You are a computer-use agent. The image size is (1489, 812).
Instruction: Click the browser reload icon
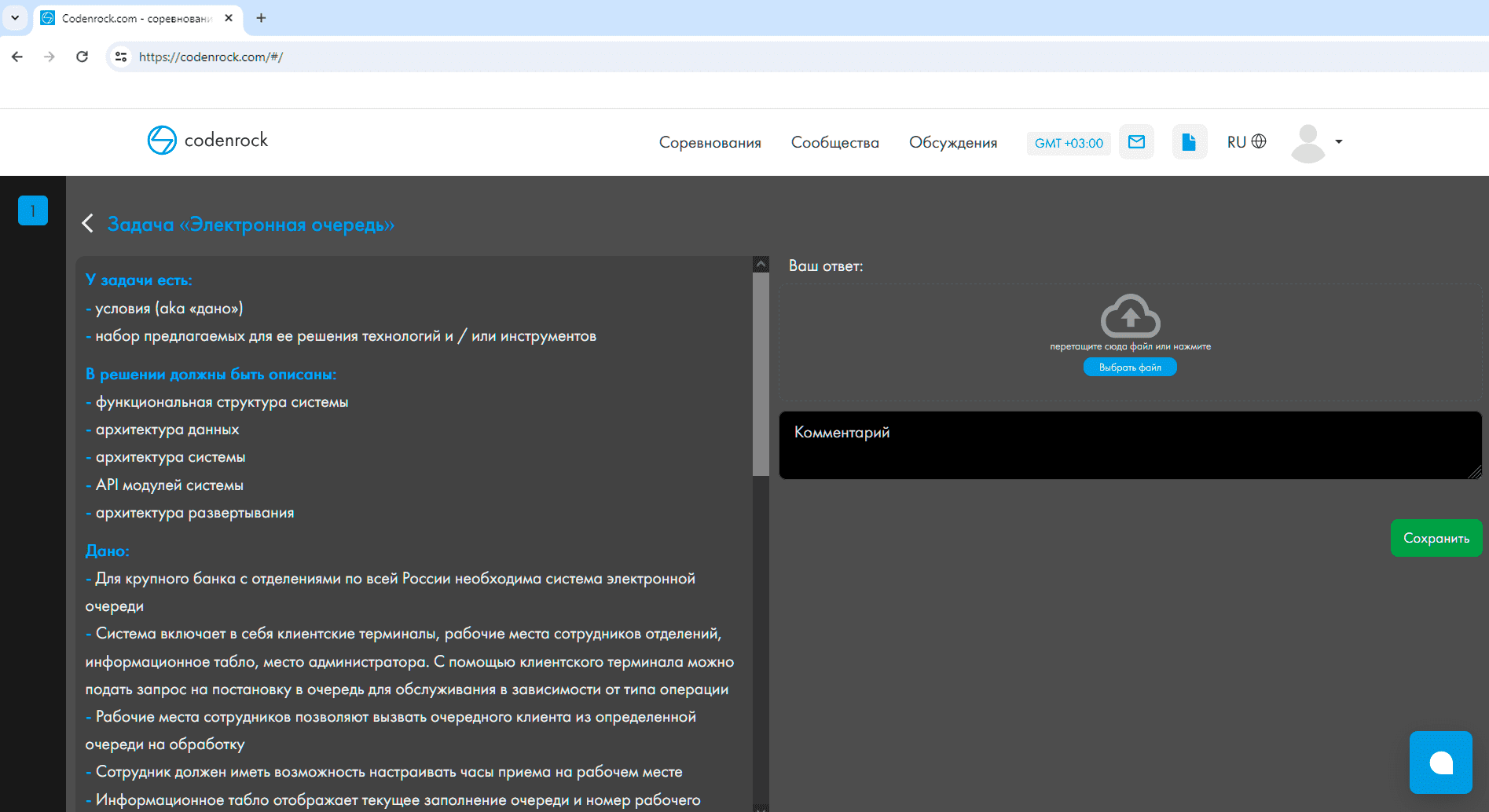click(x=82, y=57)
